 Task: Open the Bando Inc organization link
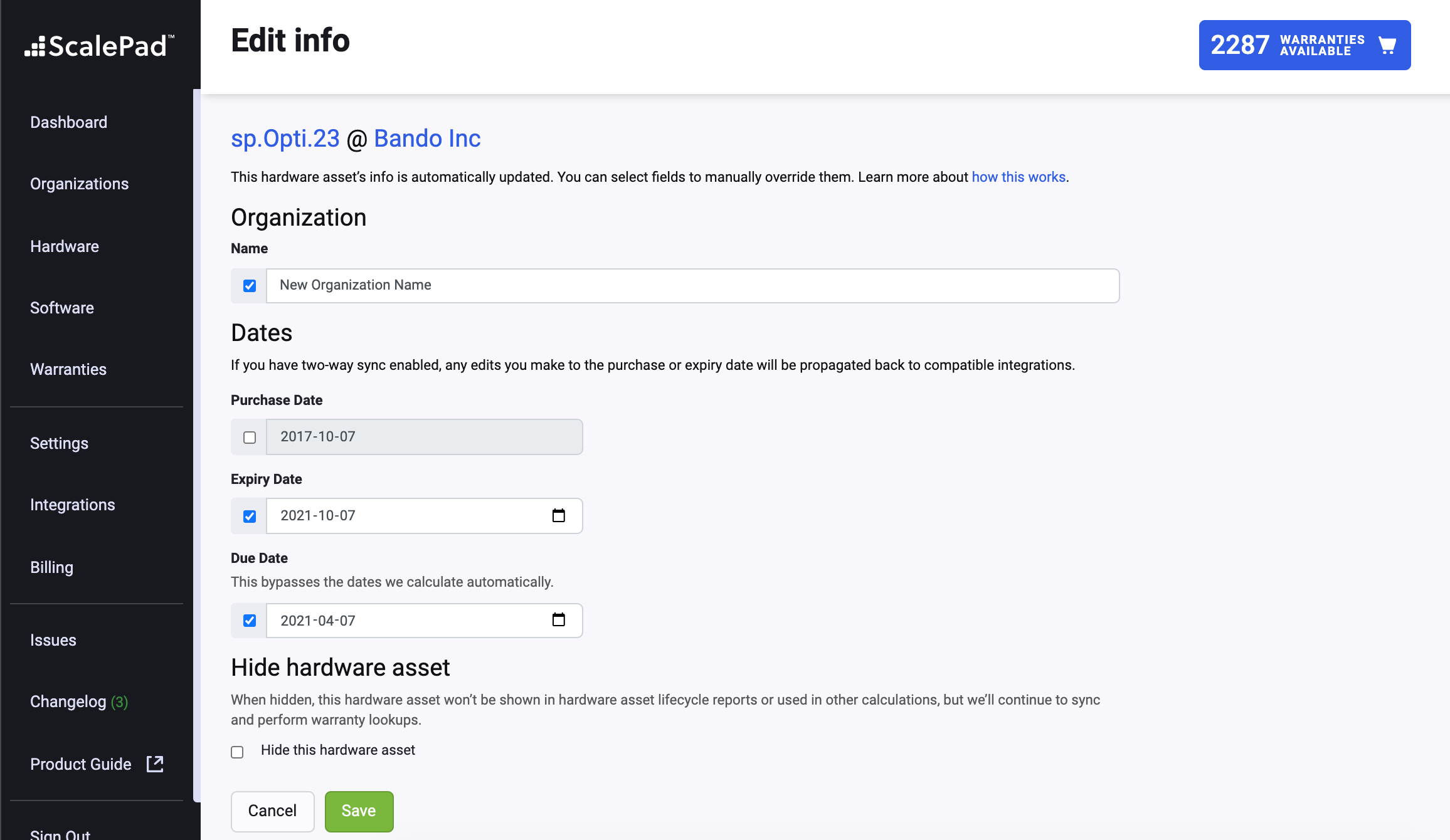point(427,139)
